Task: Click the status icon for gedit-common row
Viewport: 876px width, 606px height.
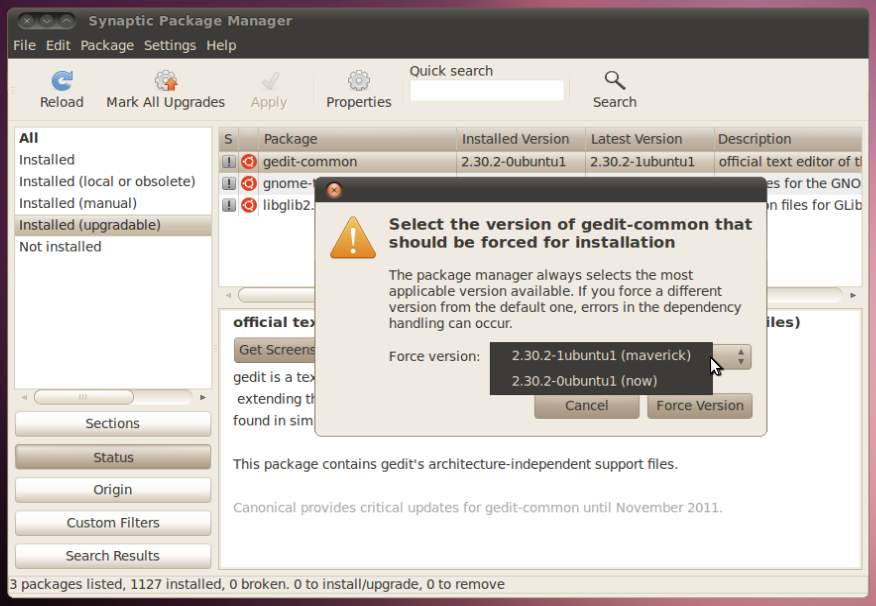Action: tap(228, 162)
